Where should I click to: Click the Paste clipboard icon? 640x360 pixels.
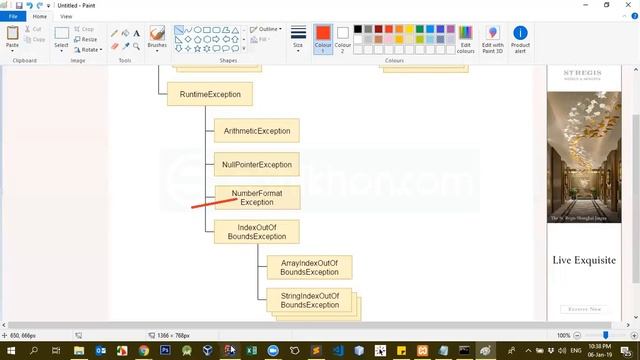(x=12, y=33)
